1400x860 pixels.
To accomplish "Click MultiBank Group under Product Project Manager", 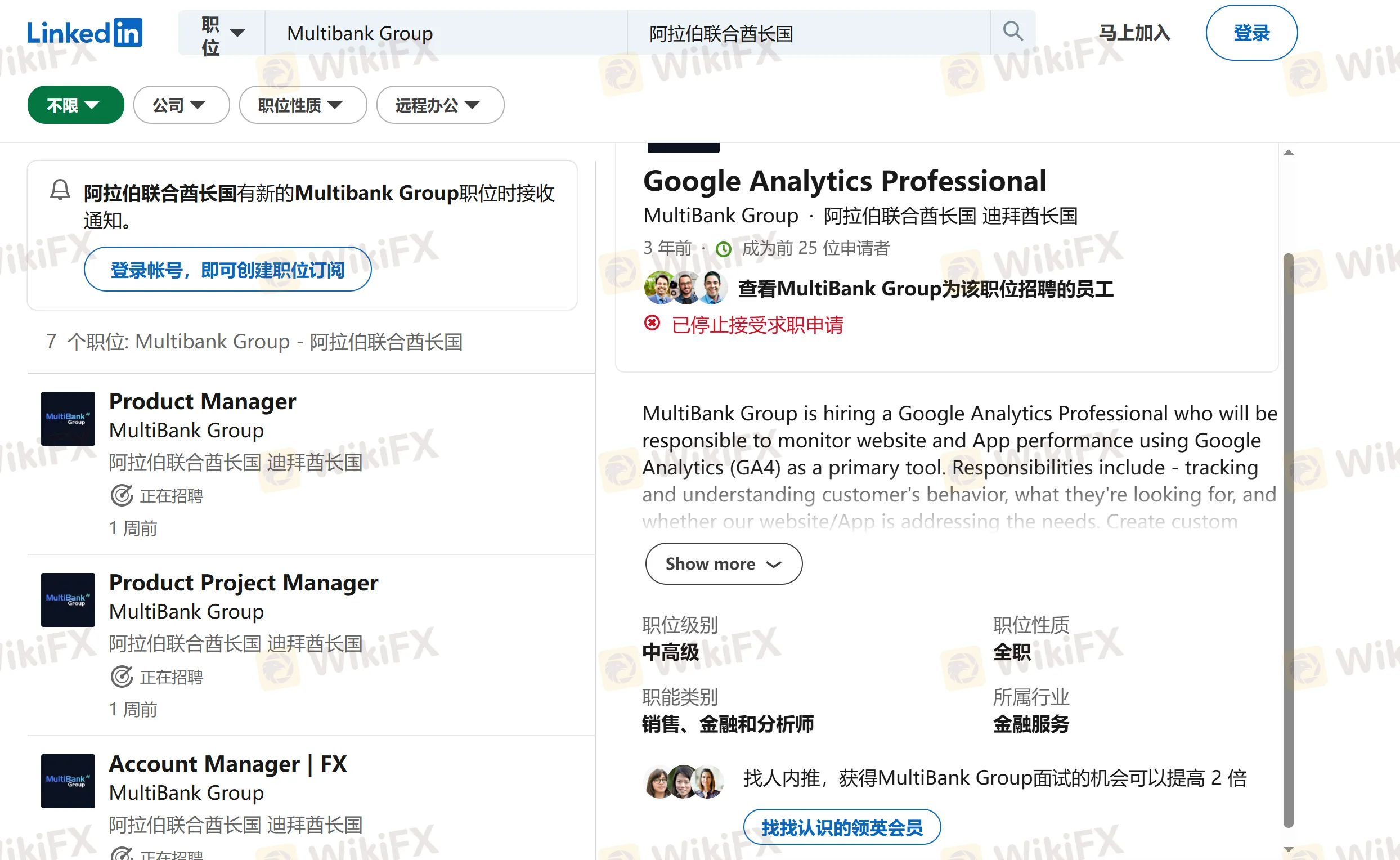I will click(x=186, y=611).
